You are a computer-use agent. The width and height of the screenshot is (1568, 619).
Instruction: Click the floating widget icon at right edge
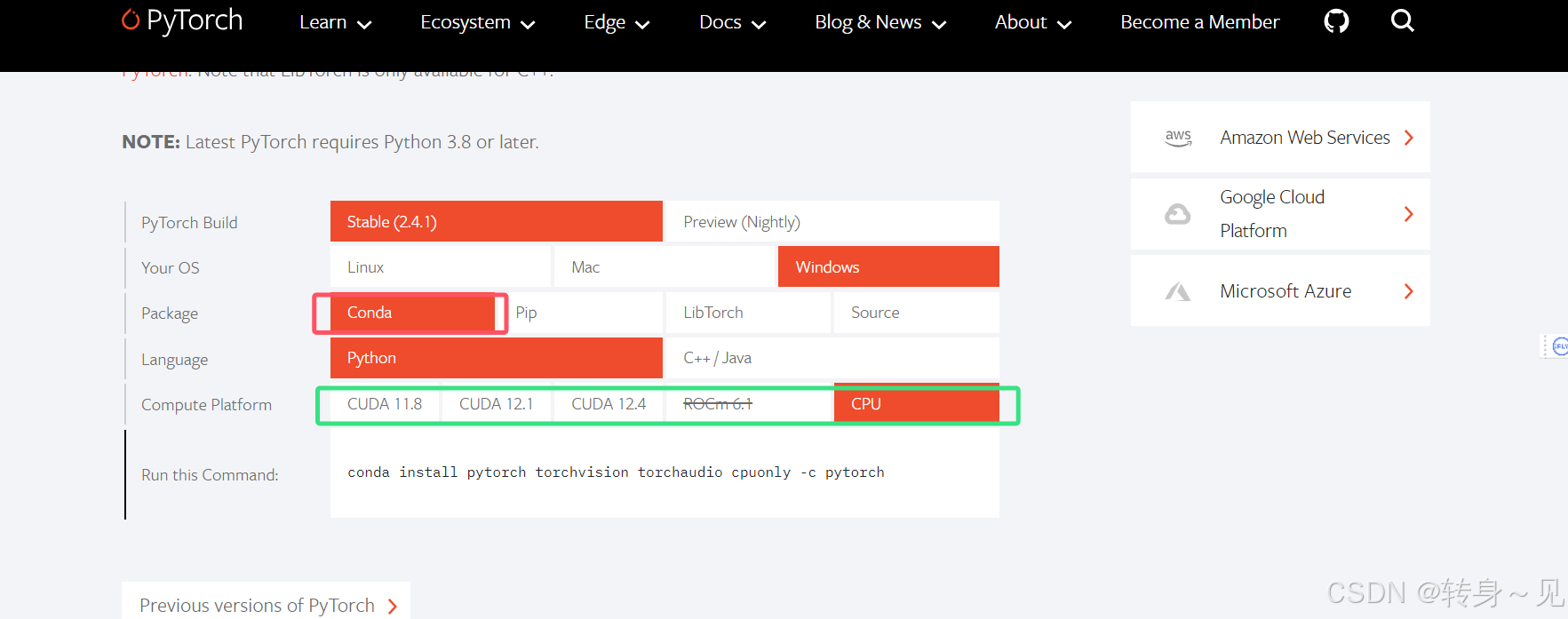point(1558,346)
